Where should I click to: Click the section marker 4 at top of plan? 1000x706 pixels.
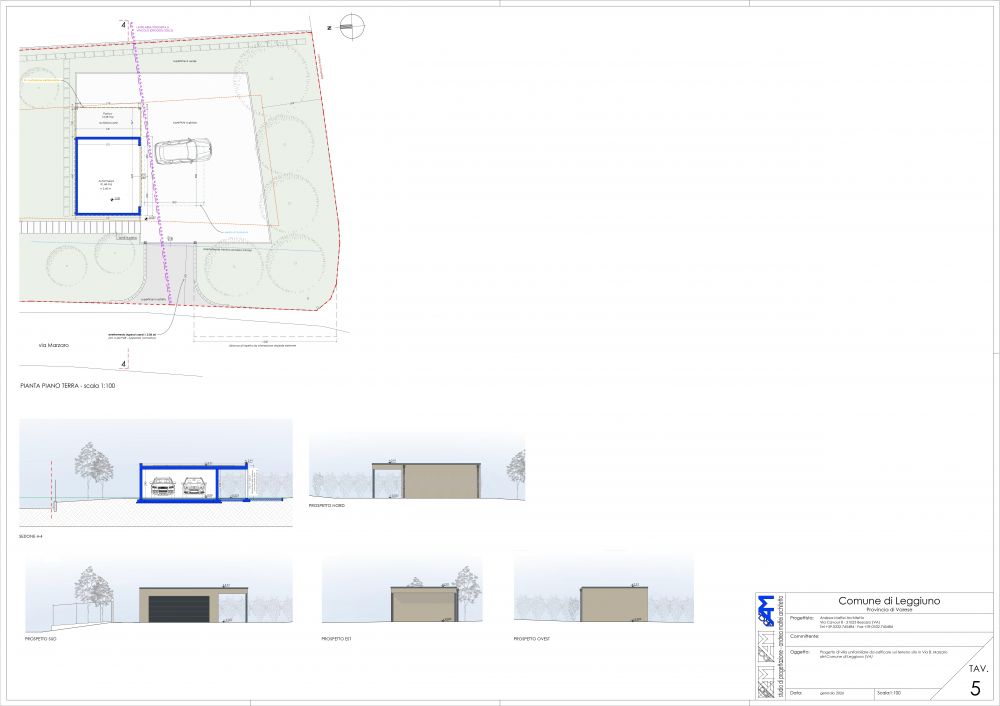[123, 23]
